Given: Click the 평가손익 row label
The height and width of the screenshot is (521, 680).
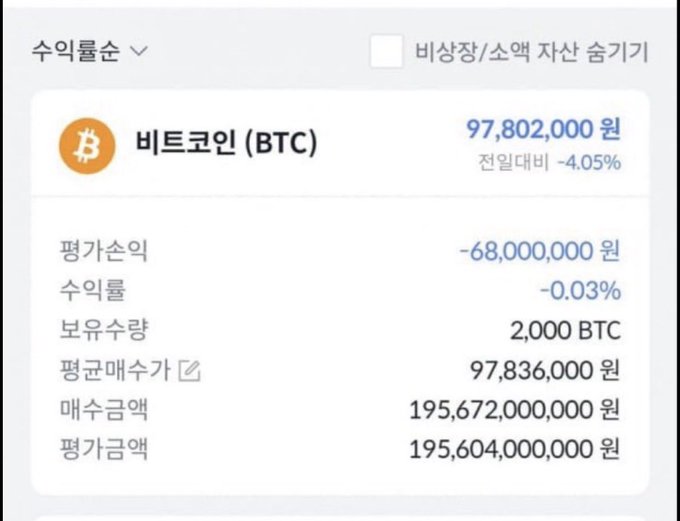Looking at the screenshot, I should tap(103, 251).
